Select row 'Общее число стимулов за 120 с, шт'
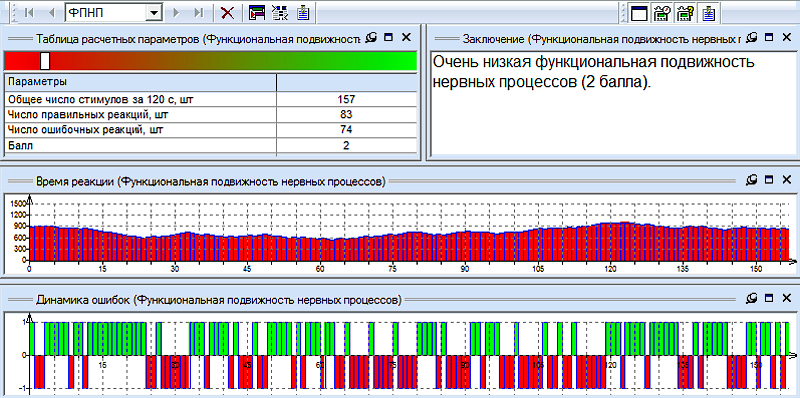The width and height of the screenshot is (800, 398). (211, 99)
